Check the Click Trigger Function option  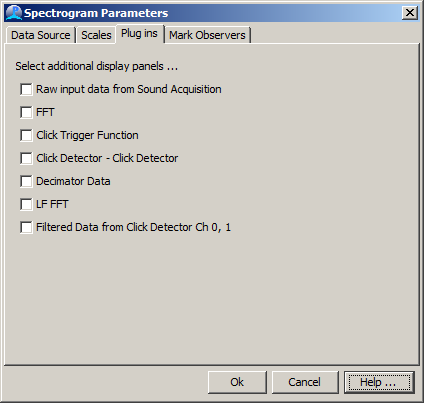[26, 135]
